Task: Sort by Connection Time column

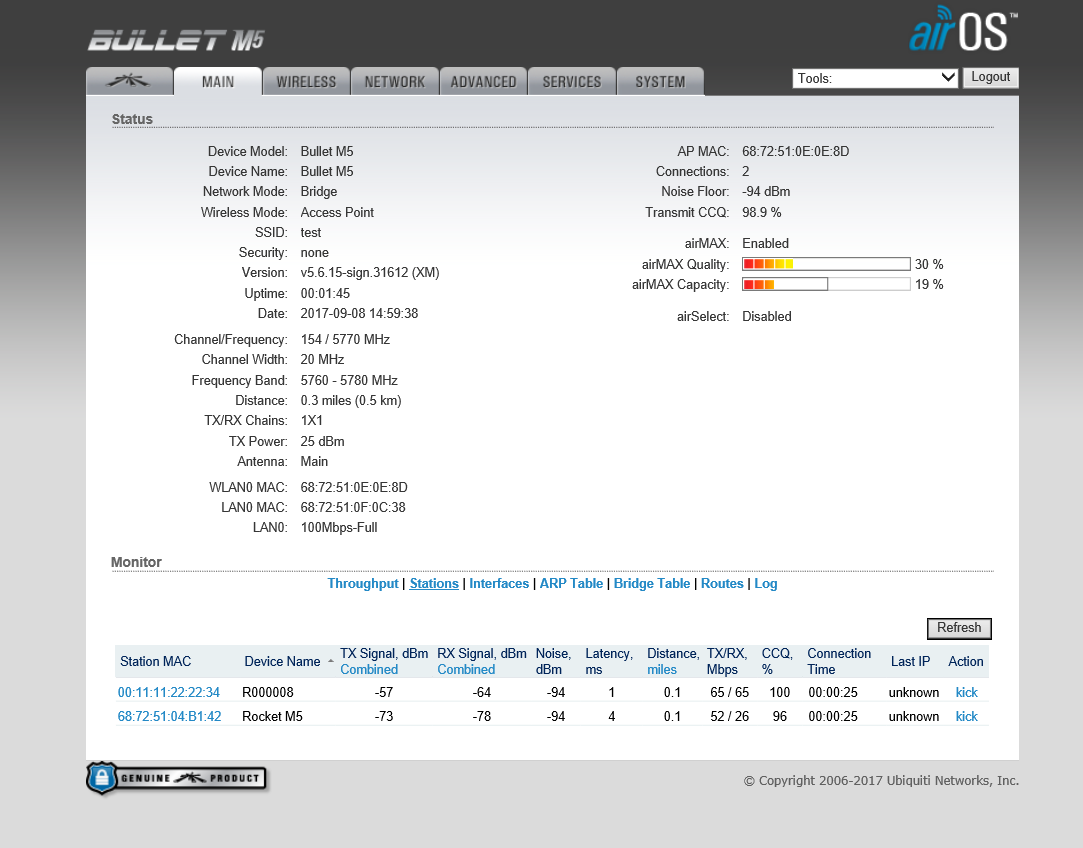Action: (x=838, y=661)
